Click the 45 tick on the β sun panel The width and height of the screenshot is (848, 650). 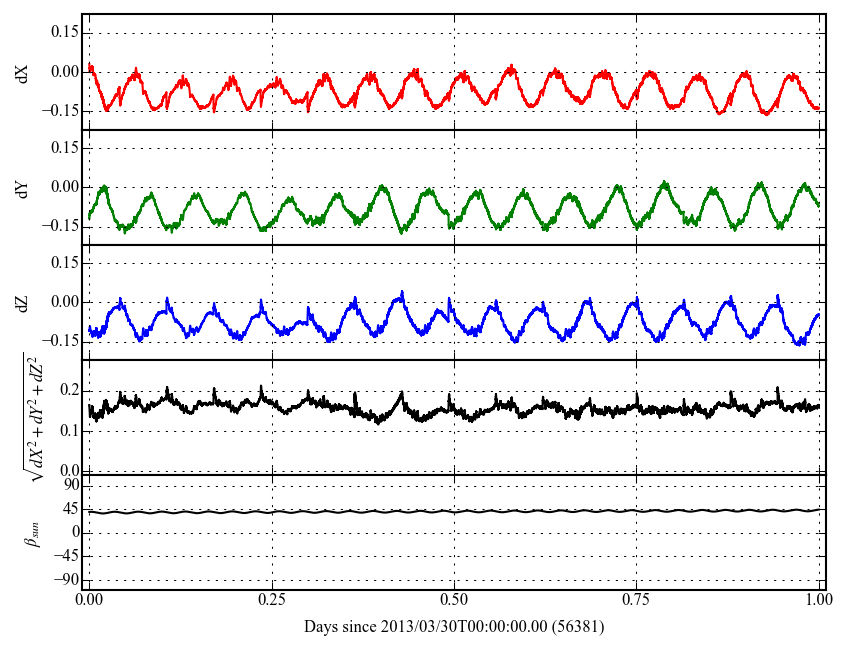click(70, 509)
